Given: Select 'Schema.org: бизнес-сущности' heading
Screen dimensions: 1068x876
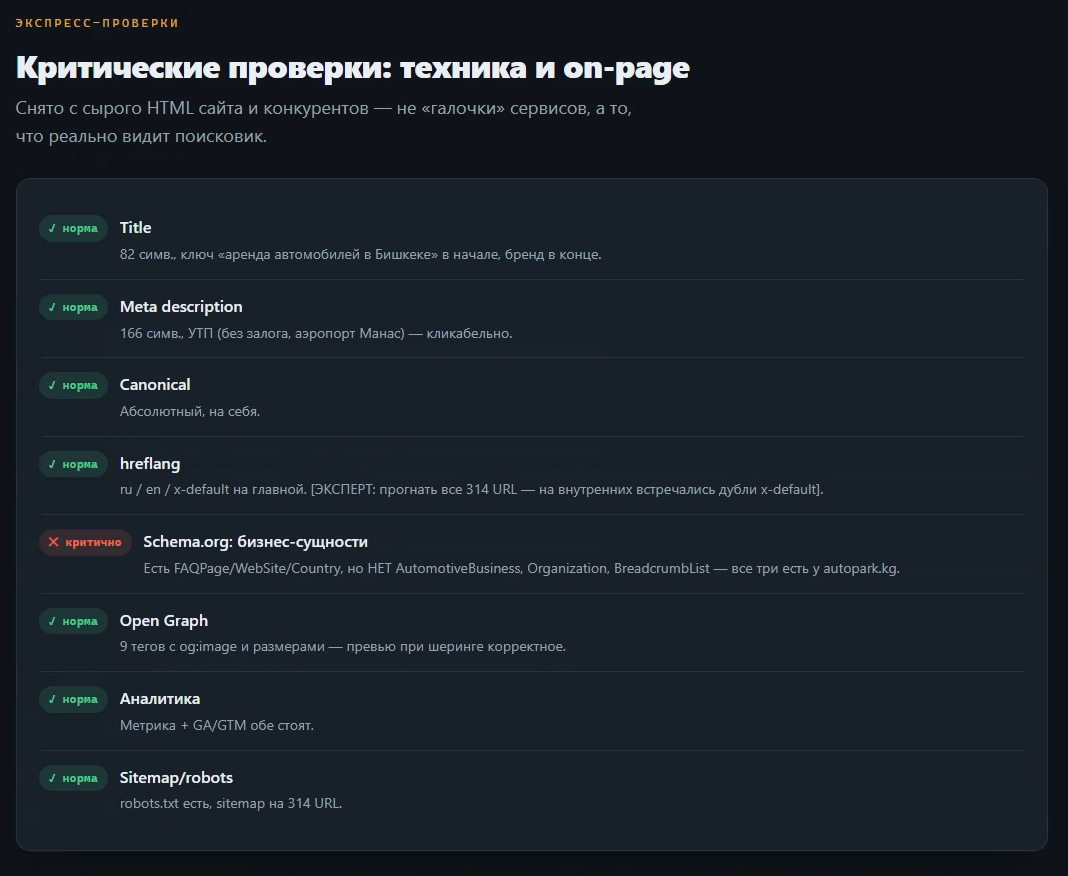Looking at the screenshot, I should (255, 542).
